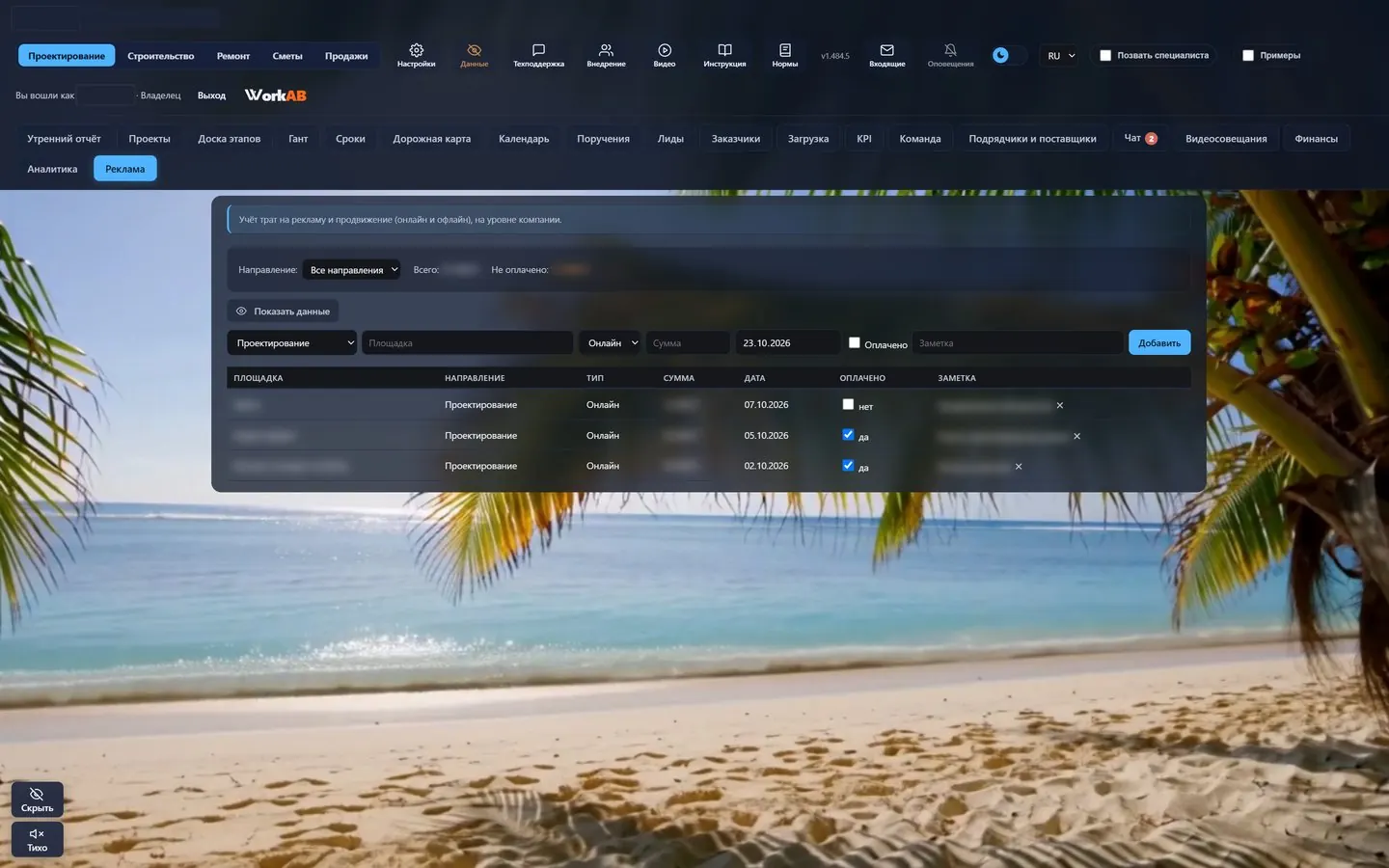Open the Онлайн type dropdown

610,342
